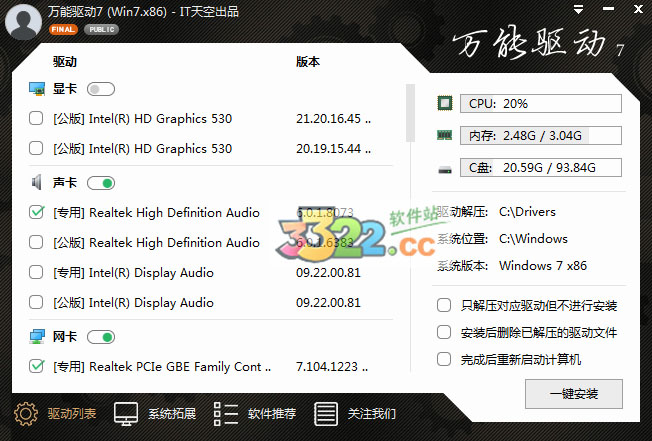Click the gear icon for 驱动列表

pos(26,414)
